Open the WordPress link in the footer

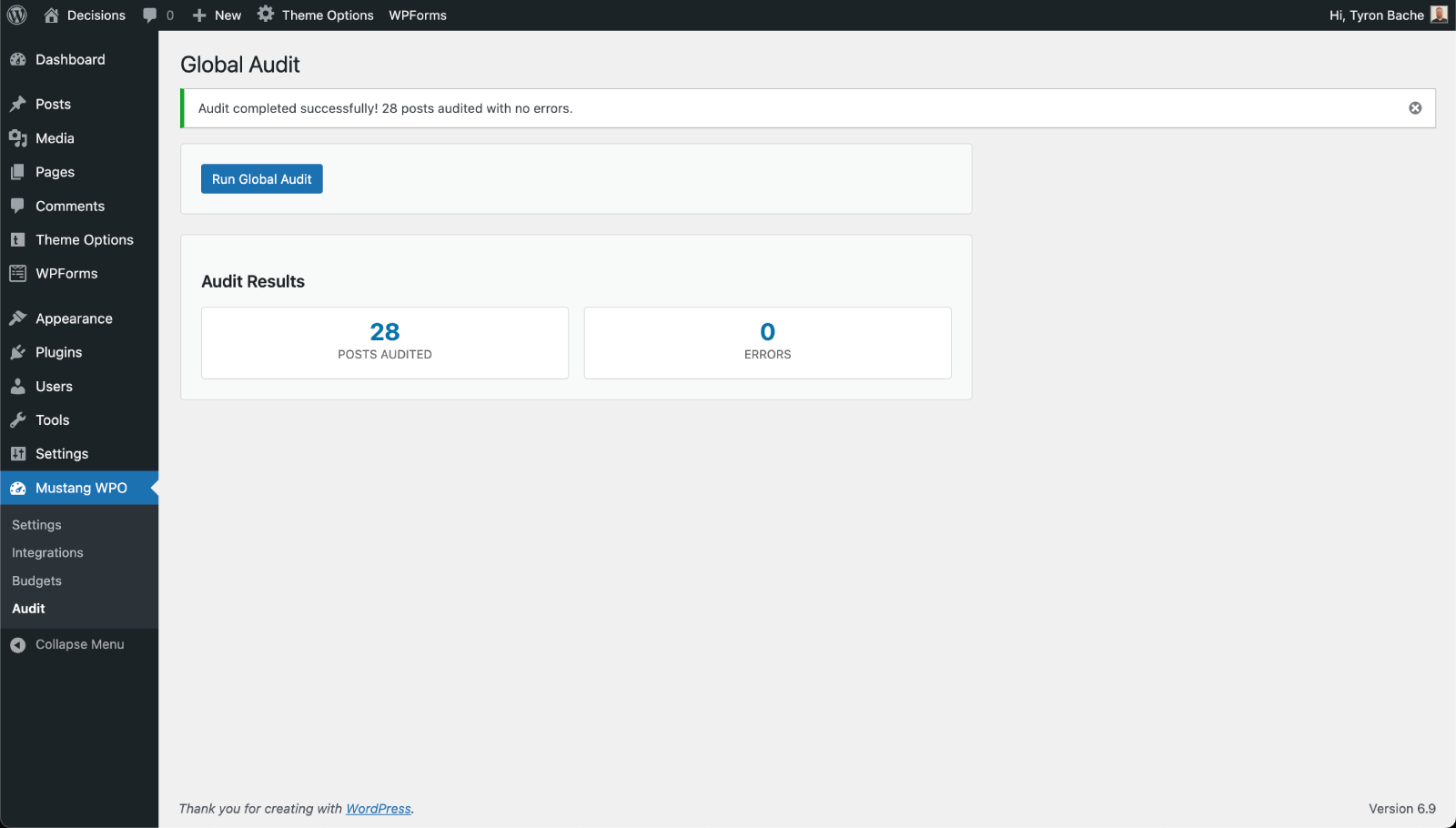point(378,808)
